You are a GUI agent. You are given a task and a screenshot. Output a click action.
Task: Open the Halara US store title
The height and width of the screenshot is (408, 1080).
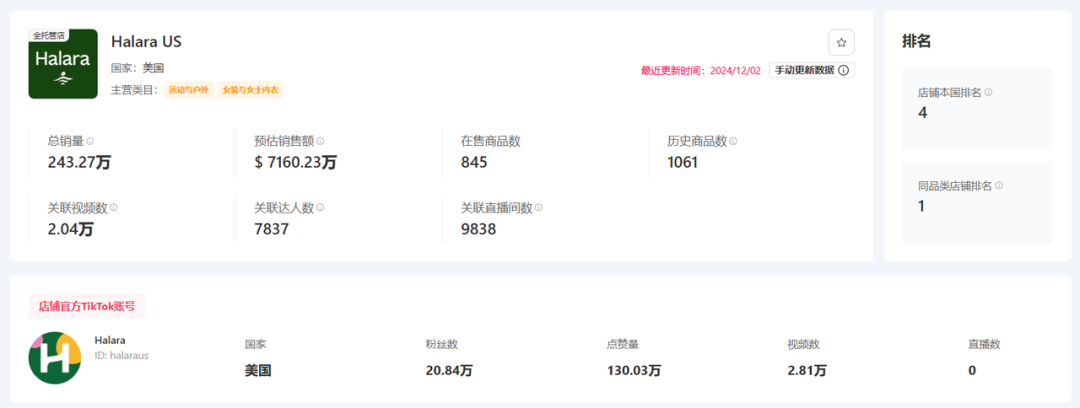[x=146, y=42]
